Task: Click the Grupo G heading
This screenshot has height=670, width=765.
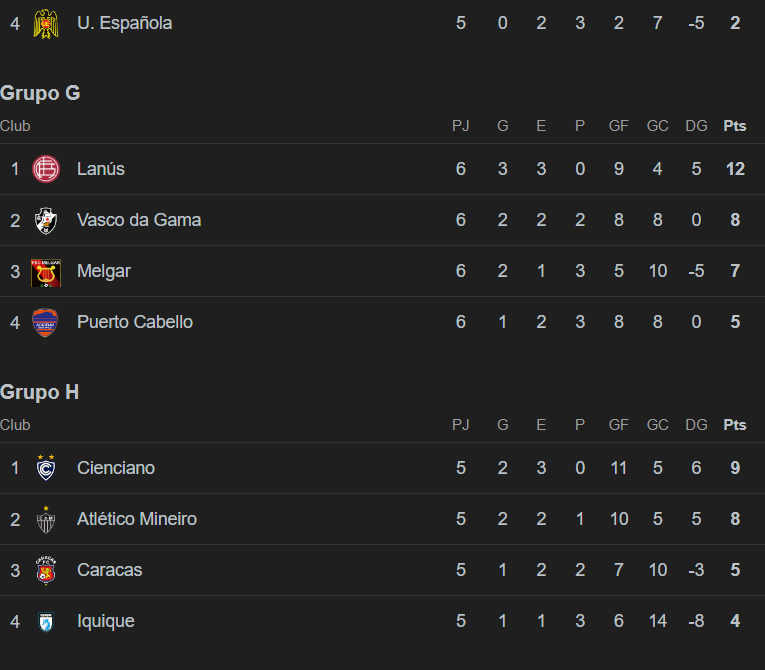Action: click(x=40, y=93)
